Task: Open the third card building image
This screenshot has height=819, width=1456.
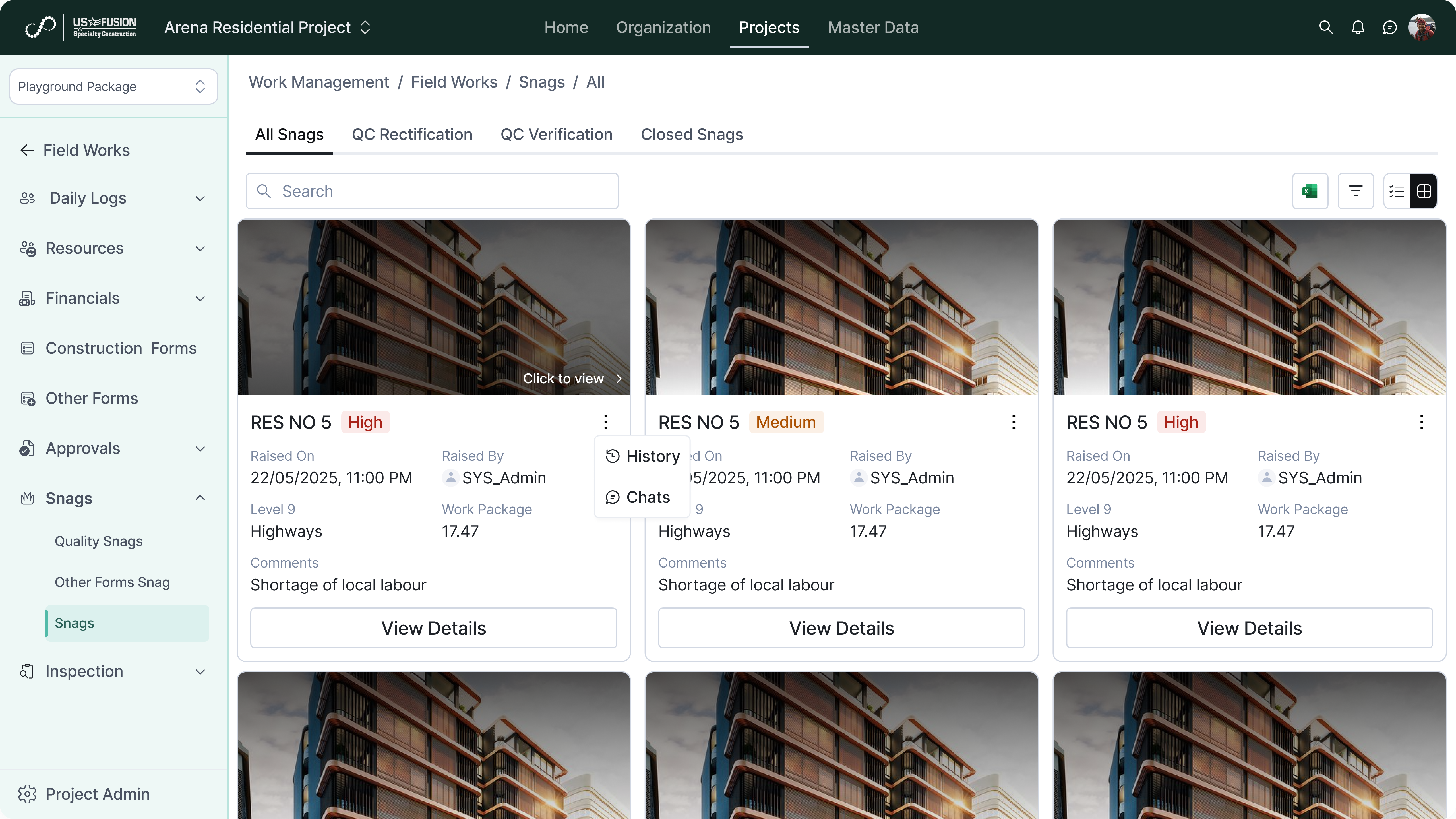Action: (x=1250, y=307)
